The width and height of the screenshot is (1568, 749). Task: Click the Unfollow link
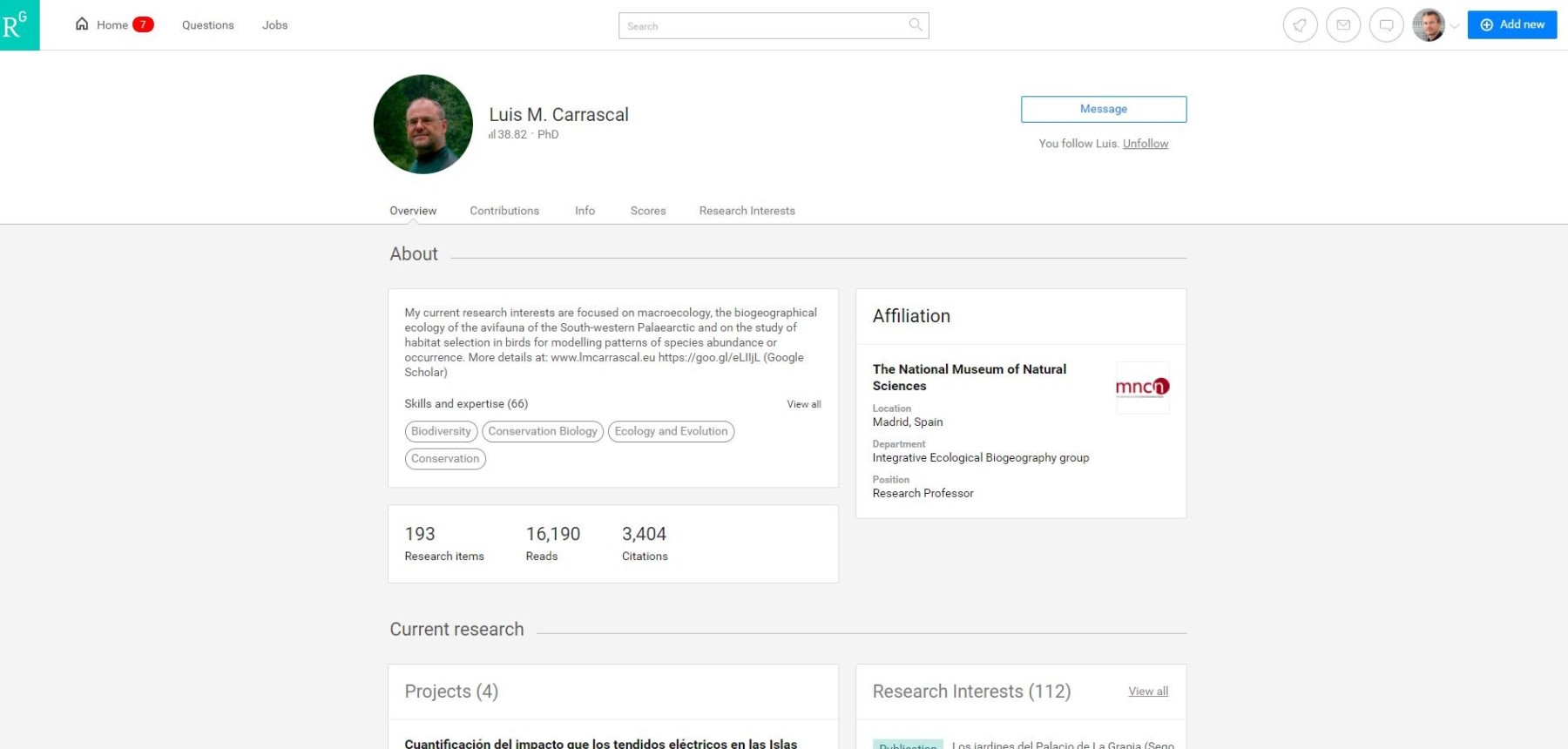[x=1146, y=144]
